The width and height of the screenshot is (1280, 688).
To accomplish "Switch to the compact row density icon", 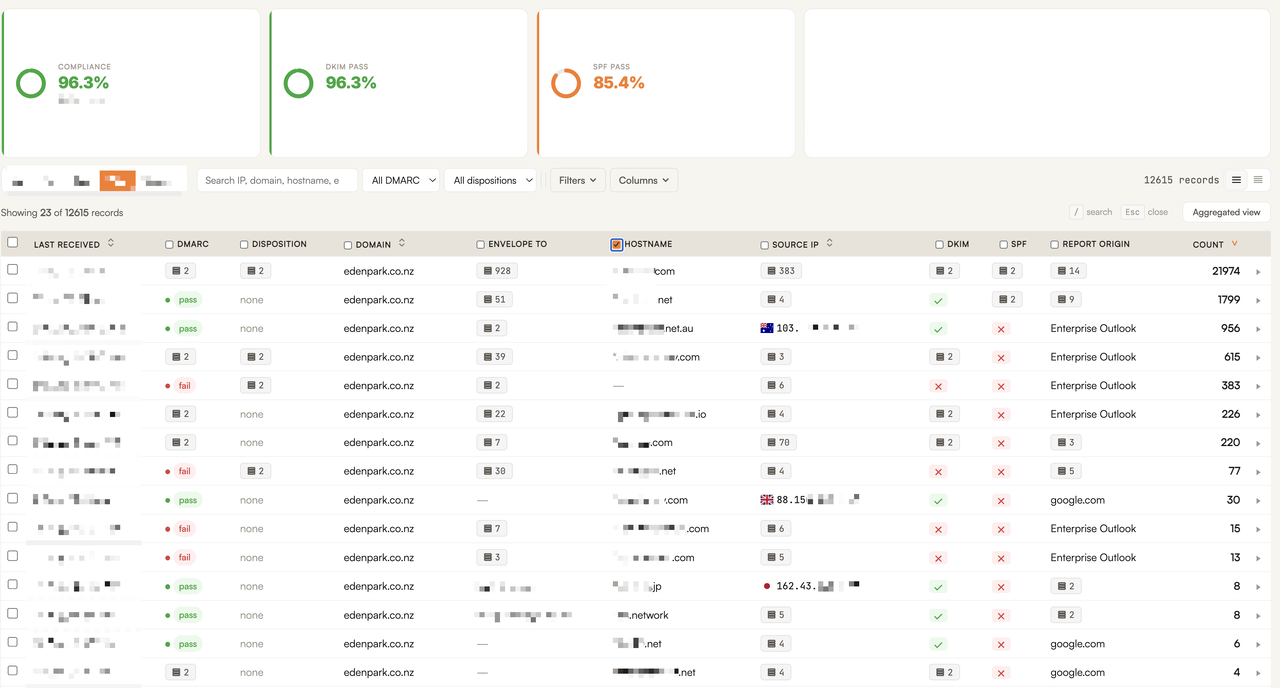I will tap(1258, 180).
